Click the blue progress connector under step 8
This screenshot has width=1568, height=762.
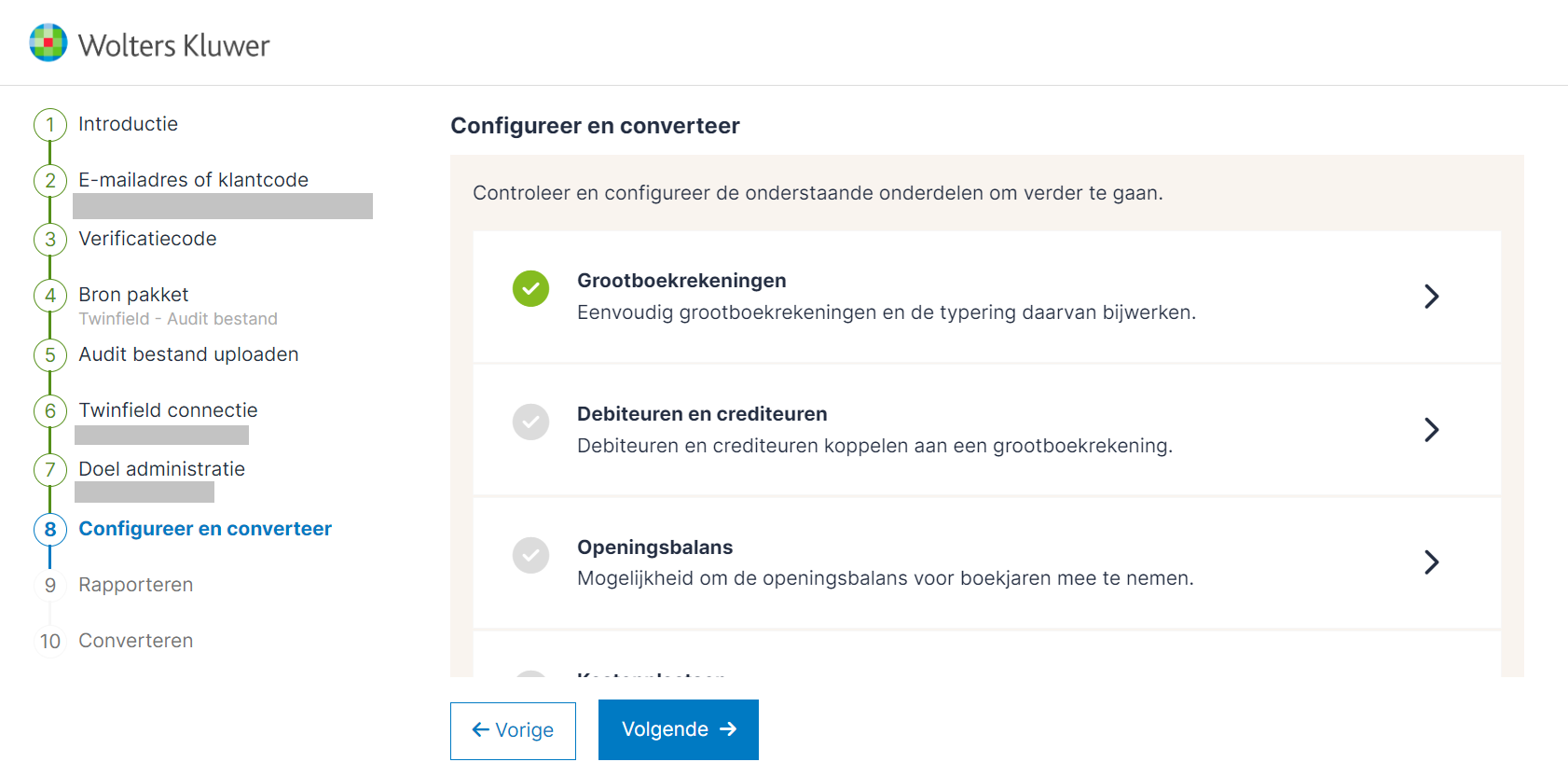coord(49,557)
